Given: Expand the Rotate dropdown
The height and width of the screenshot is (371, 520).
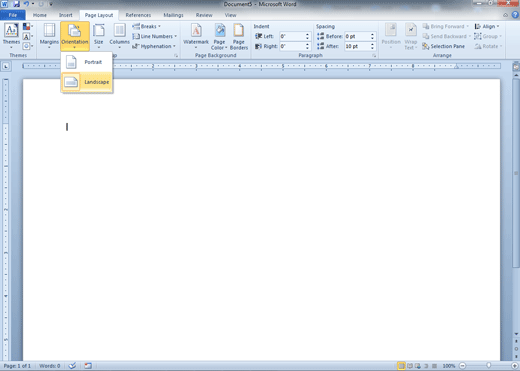Looking at the screenshot, I should point(488,46).
